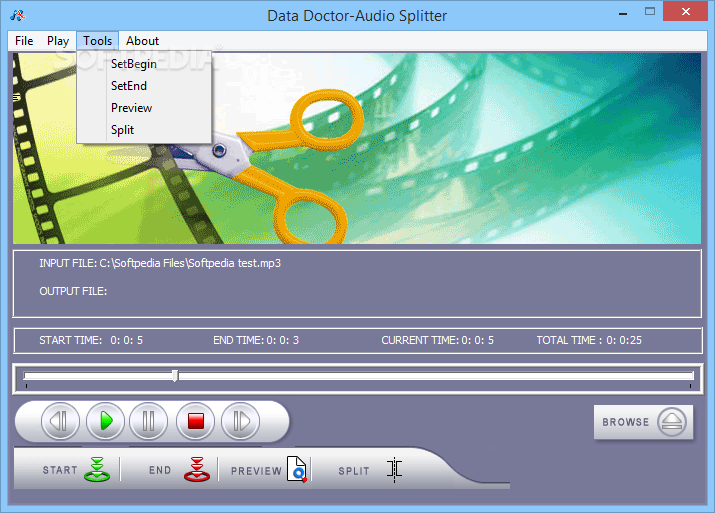Open the File menu
This screenshot has height=513, width=715.
tap(24, 41)
